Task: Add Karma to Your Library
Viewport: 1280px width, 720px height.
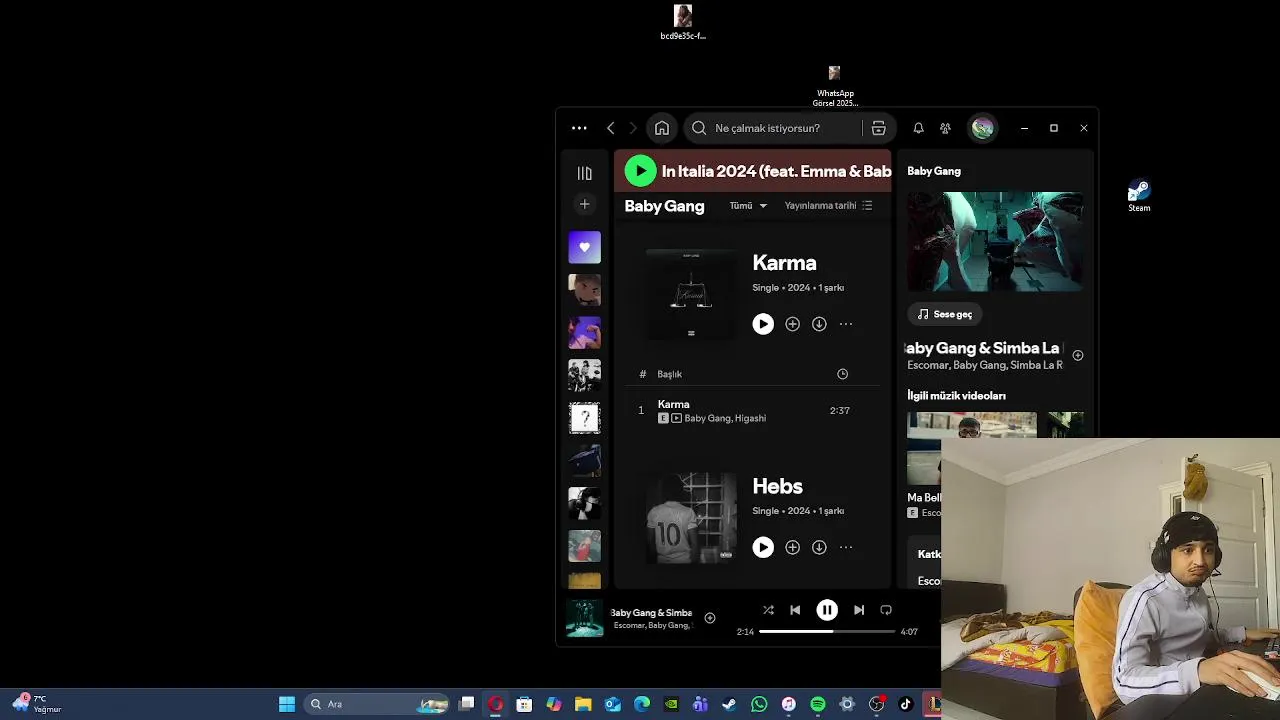Action: (x=792, y=324)
